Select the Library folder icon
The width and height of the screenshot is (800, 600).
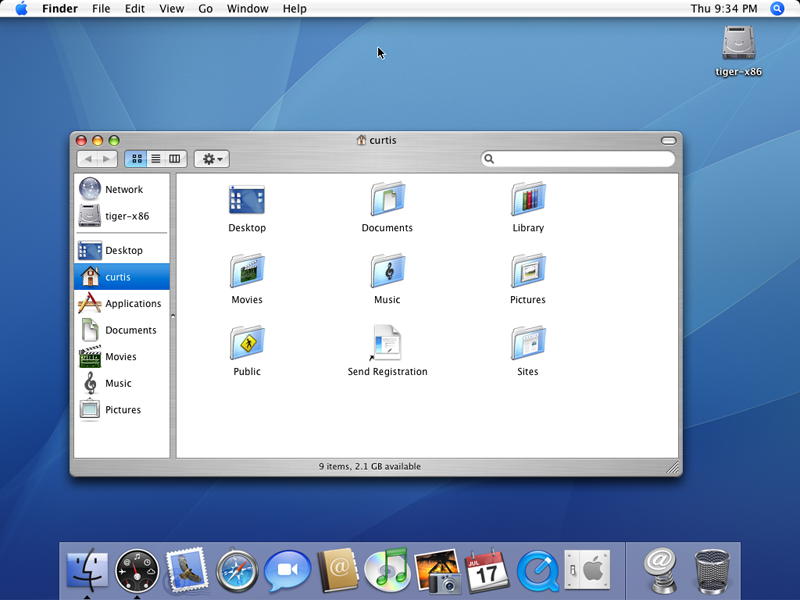[x=528, y=200]
